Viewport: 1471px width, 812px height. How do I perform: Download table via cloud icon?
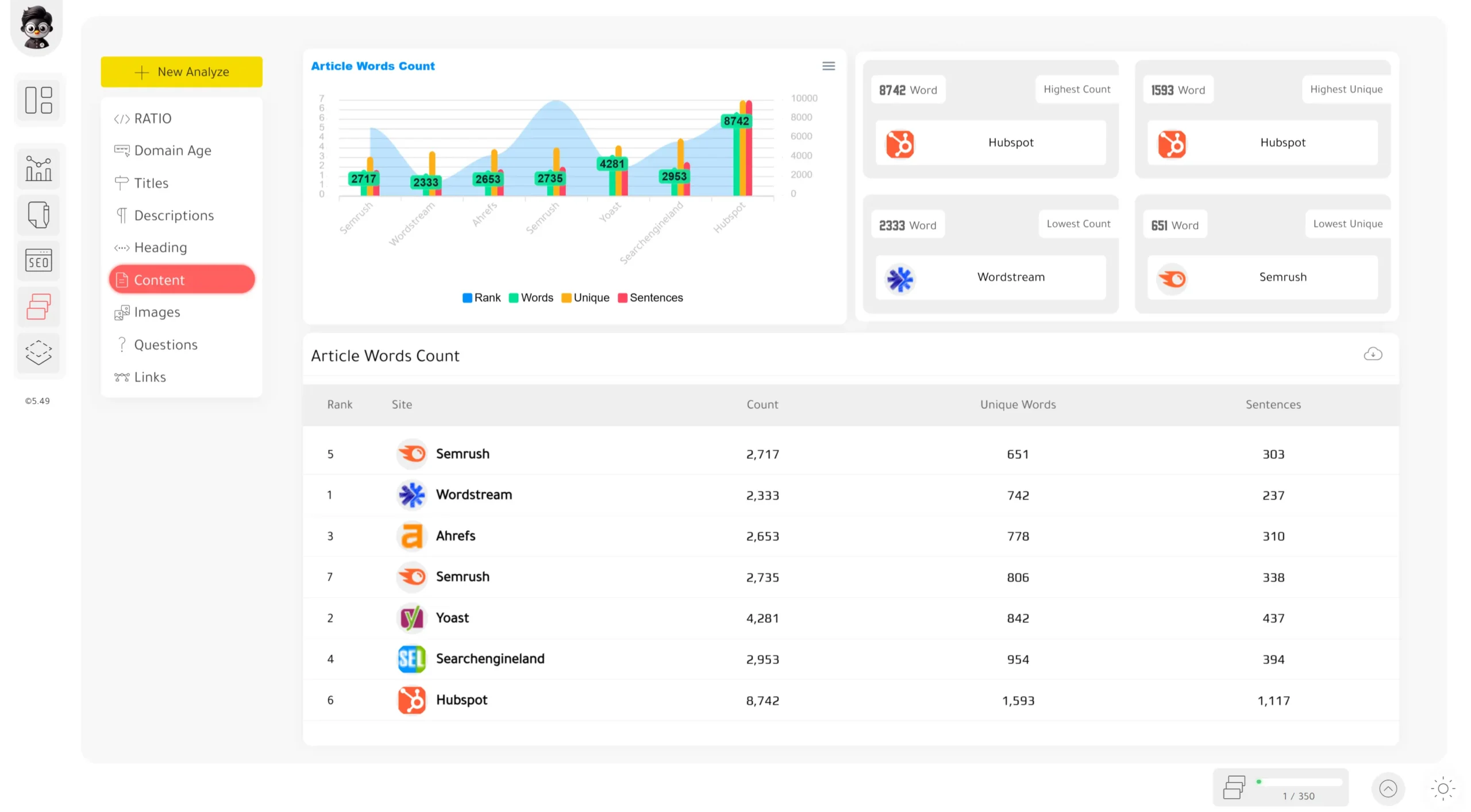1373,354
